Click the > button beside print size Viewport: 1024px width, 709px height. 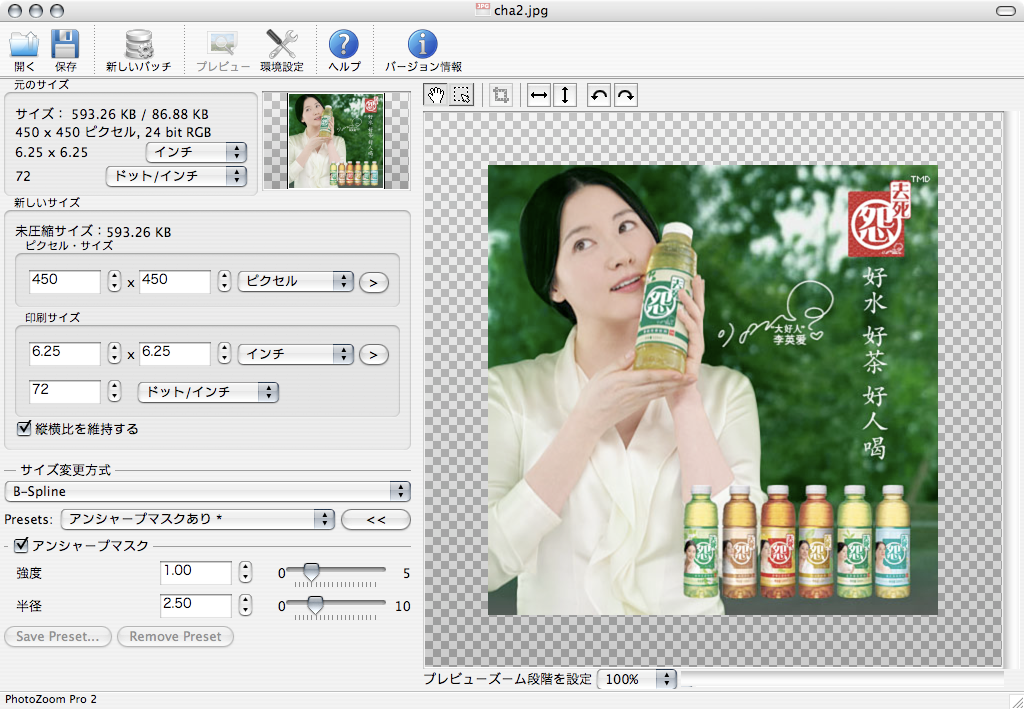(x=374, y=354)
